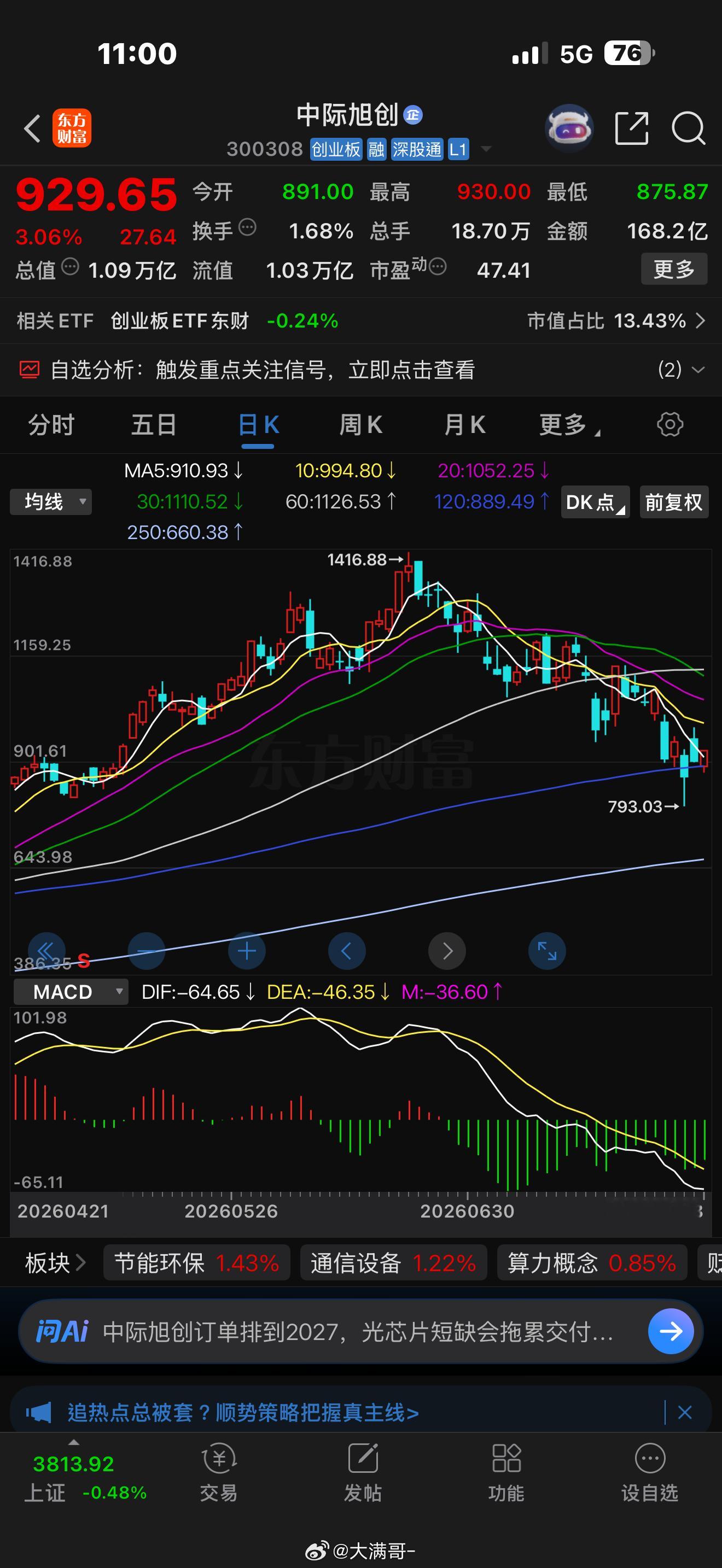Tap the 自选分析 chart alert icon
Image resolution: width=722 pixels, height=1568 pixels.
coord(29,370)
